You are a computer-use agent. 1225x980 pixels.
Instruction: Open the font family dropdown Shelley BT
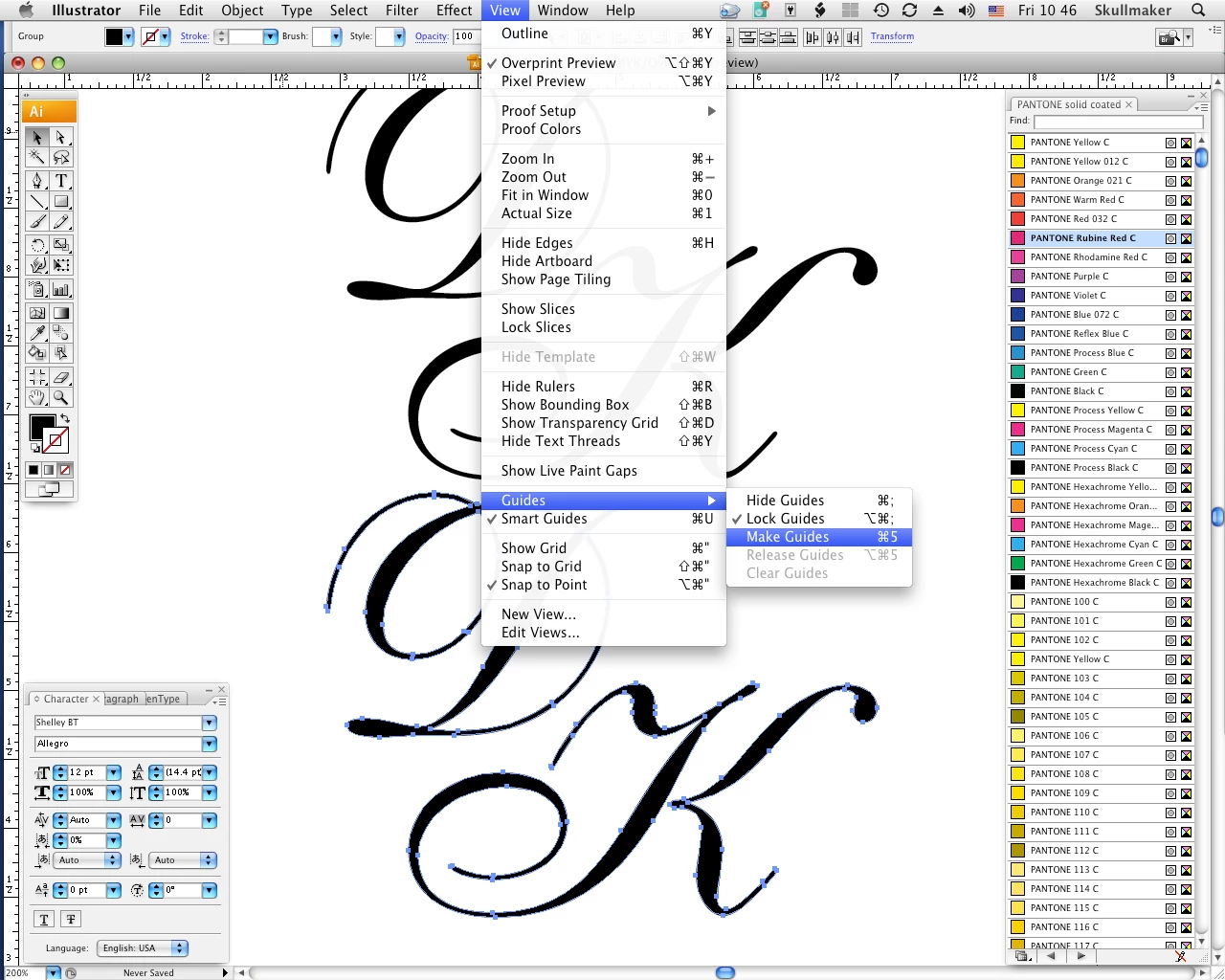tap(210, 723)
